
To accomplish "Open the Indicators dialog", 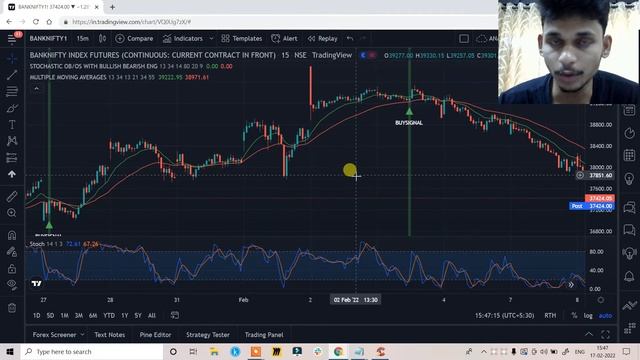I will point(183,38).
